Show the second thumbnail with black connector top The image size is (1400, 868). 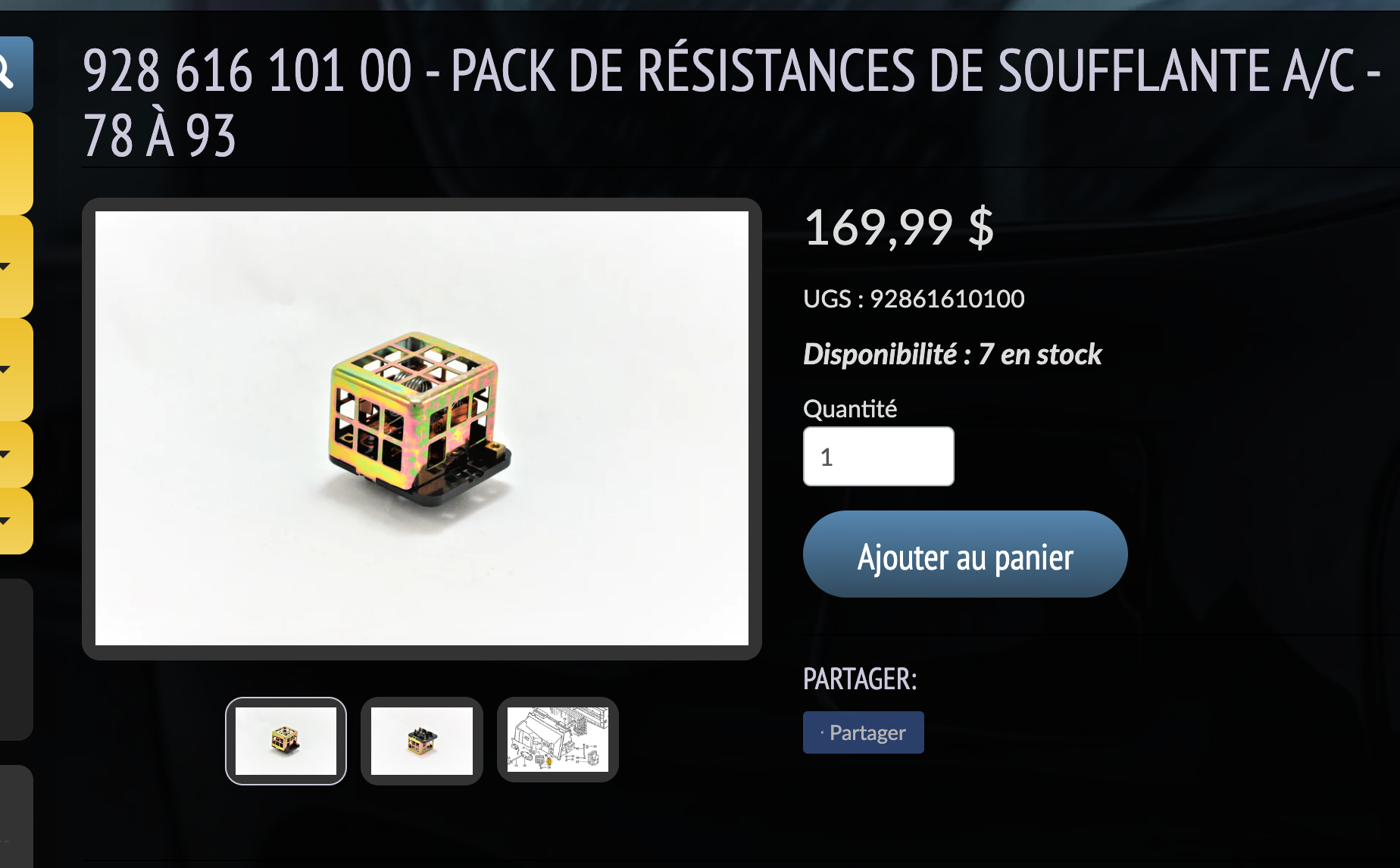[422, 741]
